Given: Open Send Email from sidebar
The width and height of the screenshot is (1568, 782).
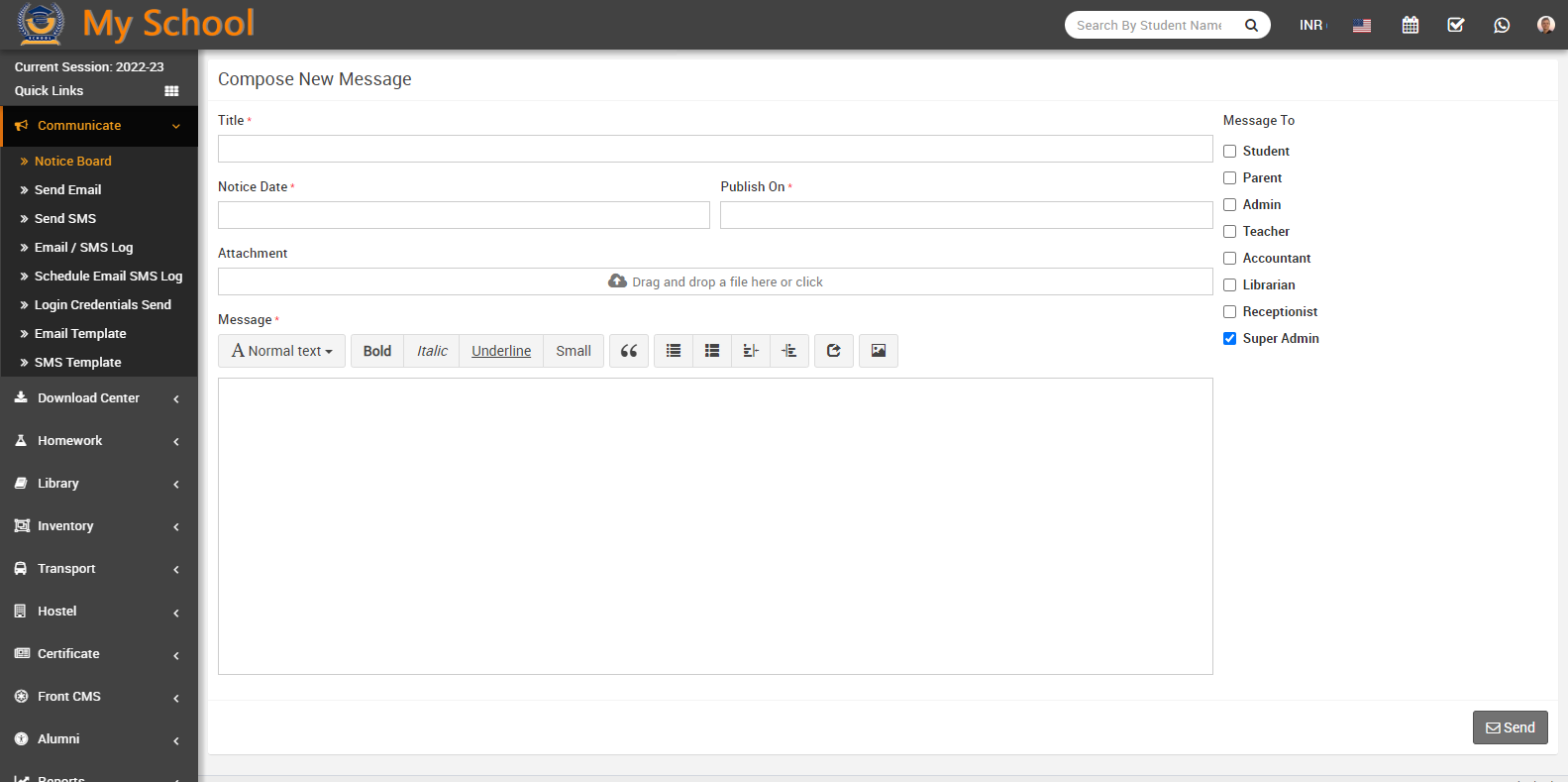Looking at the screenshot, I should [67, 190].
